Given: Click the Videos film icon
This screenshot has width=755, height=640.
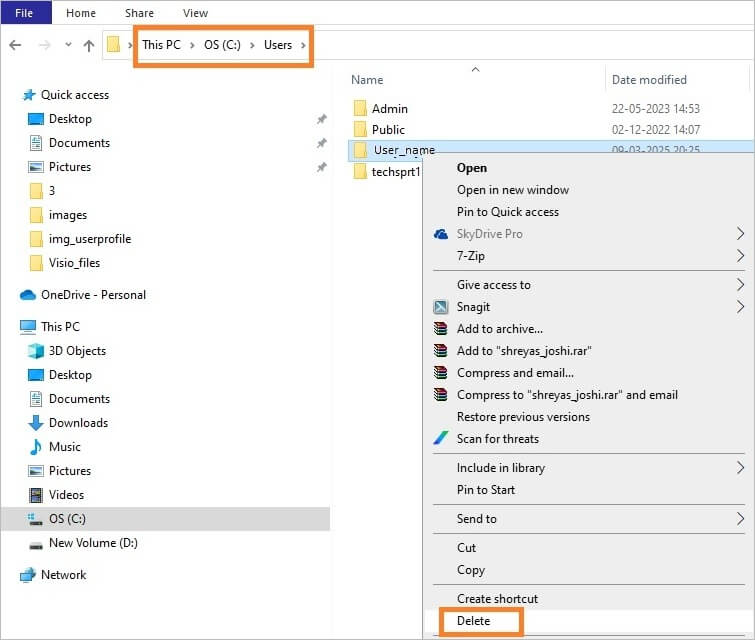Looking at the screenshot, I should (x=36, y=495).
